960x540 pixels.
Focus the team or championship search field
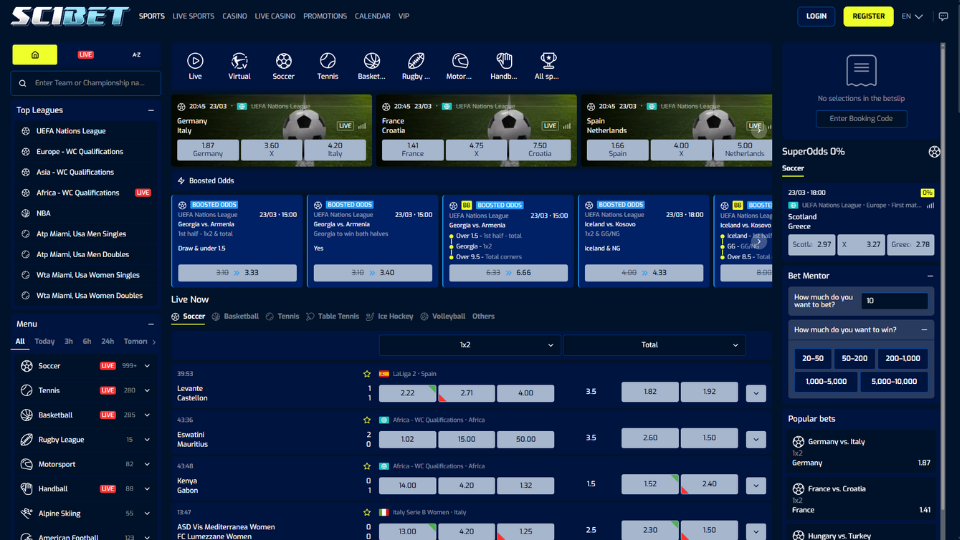(86, 83)
